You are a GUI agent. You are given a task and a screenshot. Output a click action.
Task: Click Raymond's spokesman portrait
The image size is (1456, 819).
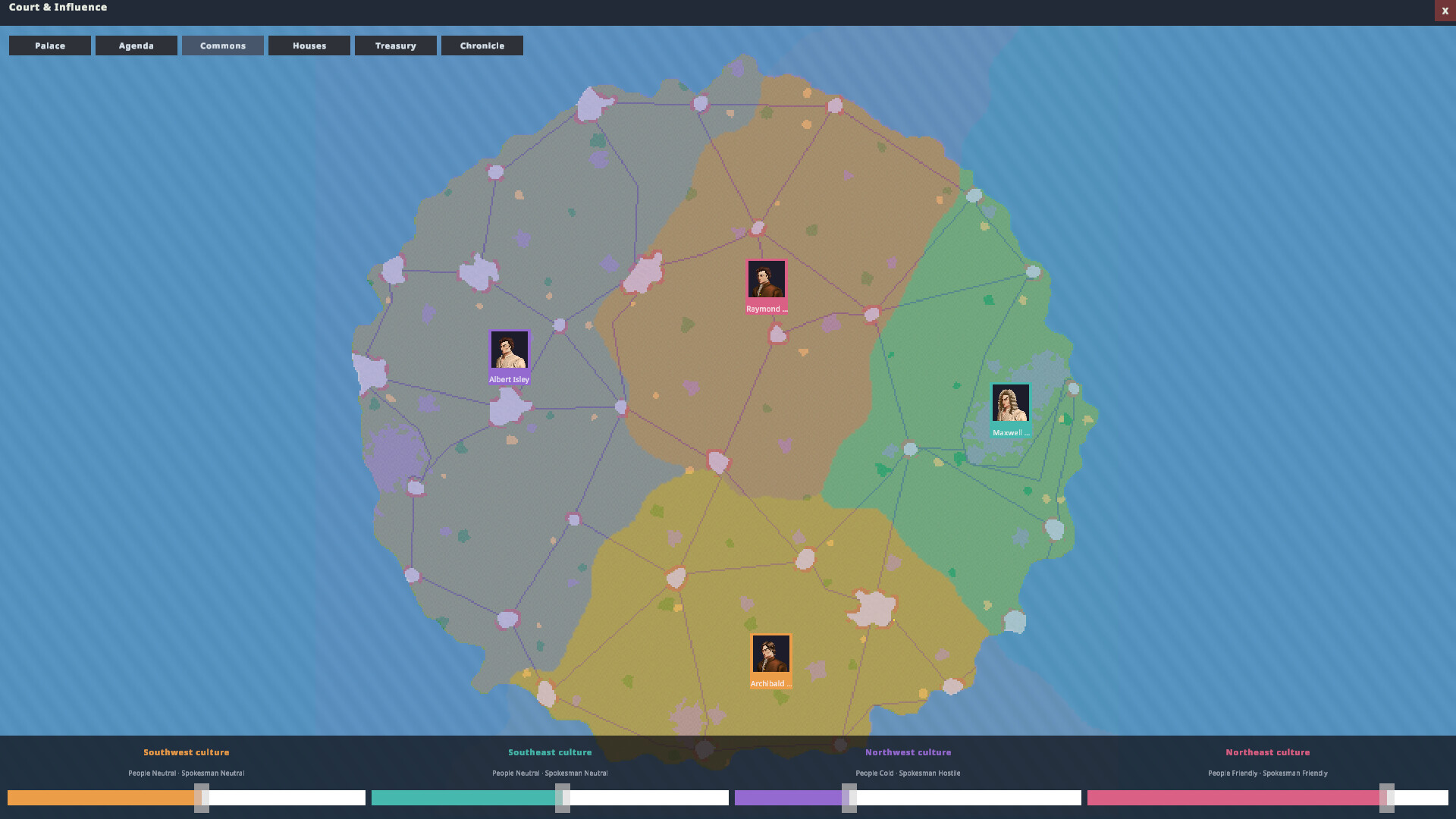tap(767, 280)
